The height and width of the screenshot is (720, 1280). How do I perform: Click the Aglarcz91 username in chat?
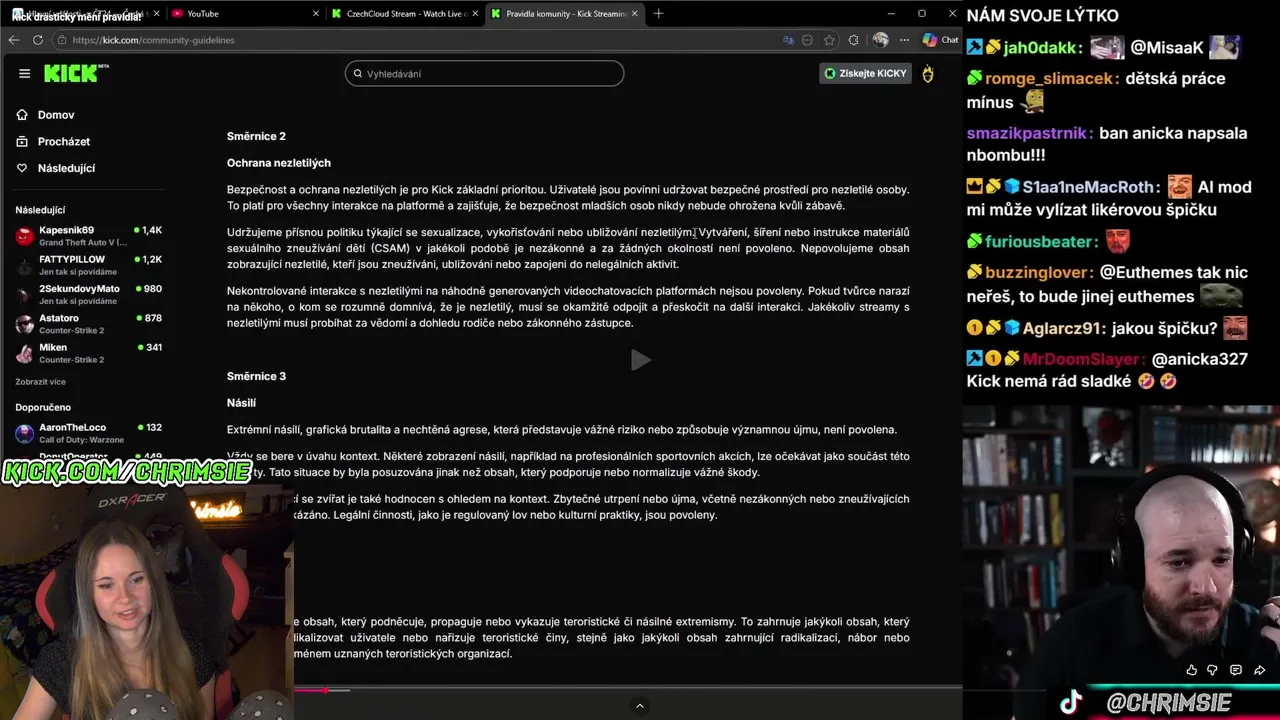pos(1064,328)
